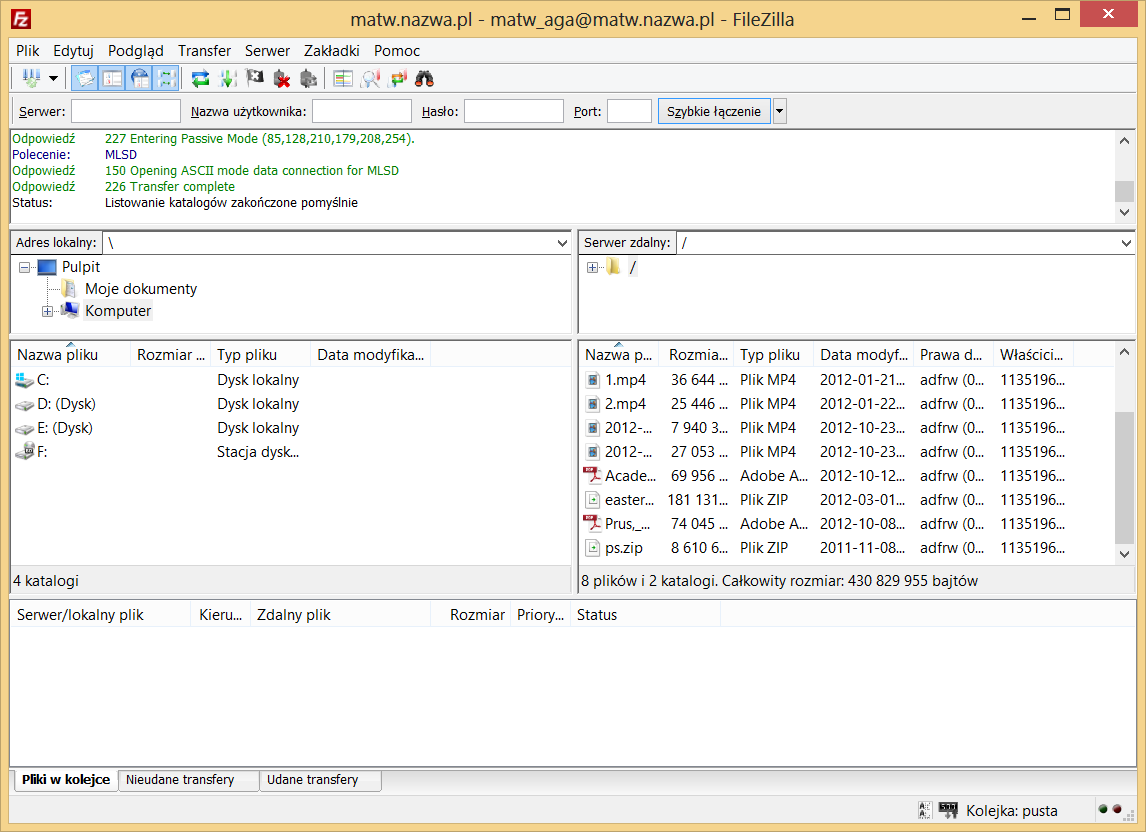Toggle the transfer queue display
1146x832 pixels.
click(x=167, y=78)
